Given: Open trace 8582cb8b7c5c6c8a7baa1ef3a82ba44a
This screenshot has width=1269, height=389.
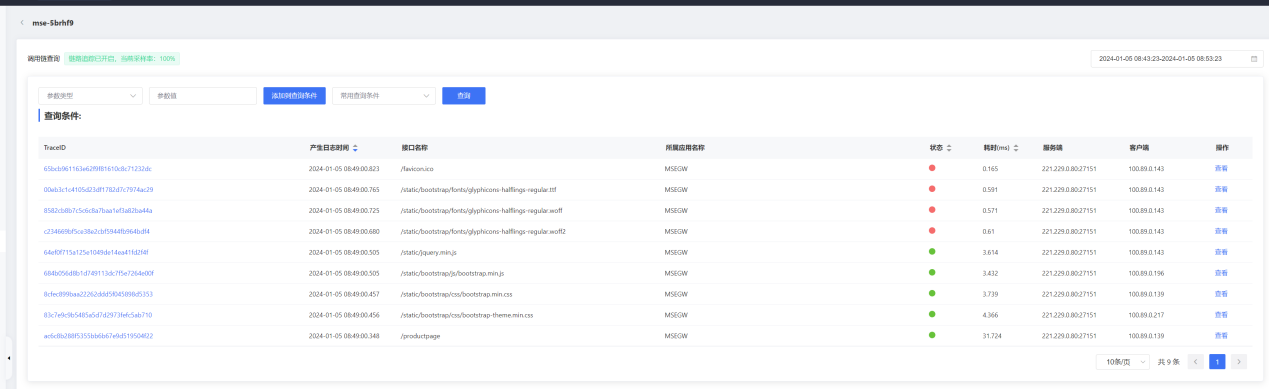Looking at the screenshot, I should [x=98, y=210].
